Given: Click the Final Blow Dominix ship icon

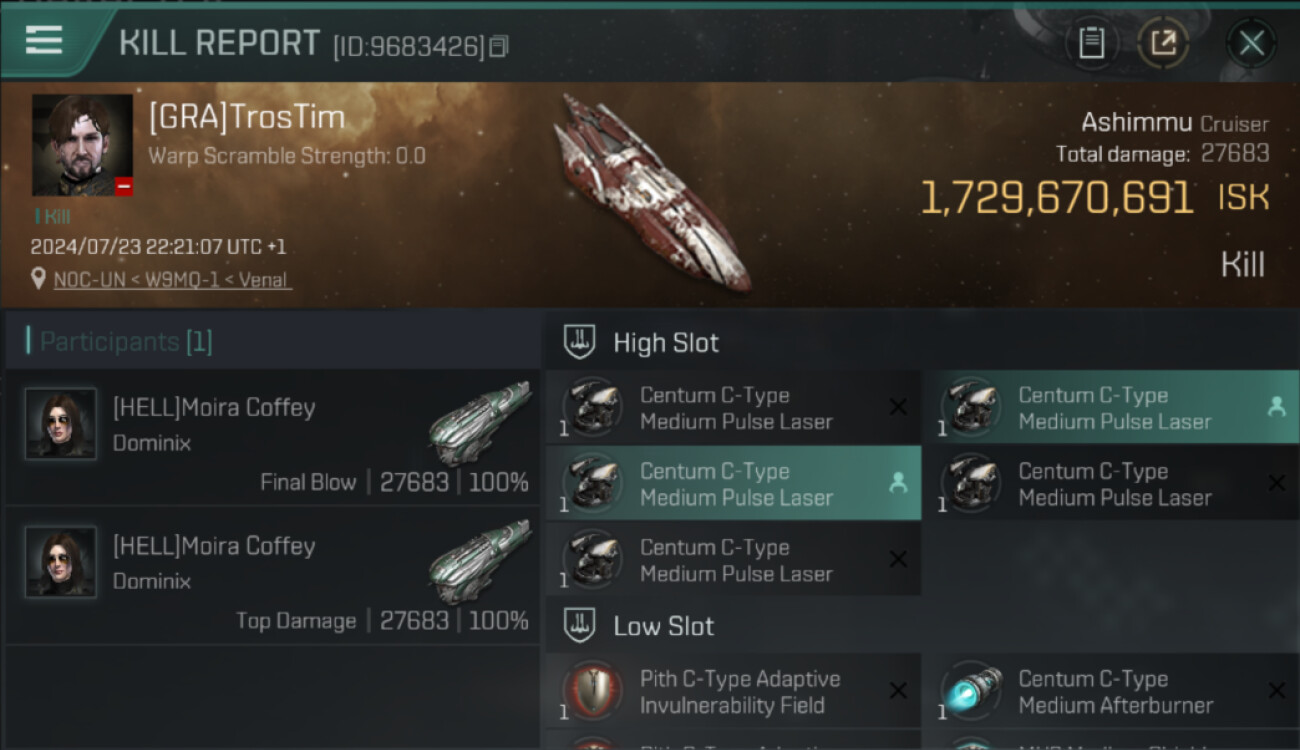Looking at the screenshot, I should 480,423.
